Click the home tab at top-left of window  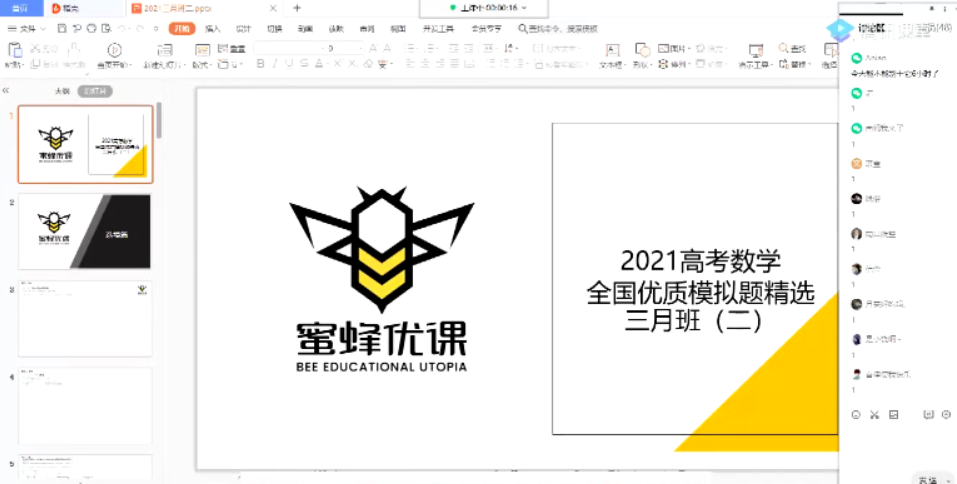[21, 8]
